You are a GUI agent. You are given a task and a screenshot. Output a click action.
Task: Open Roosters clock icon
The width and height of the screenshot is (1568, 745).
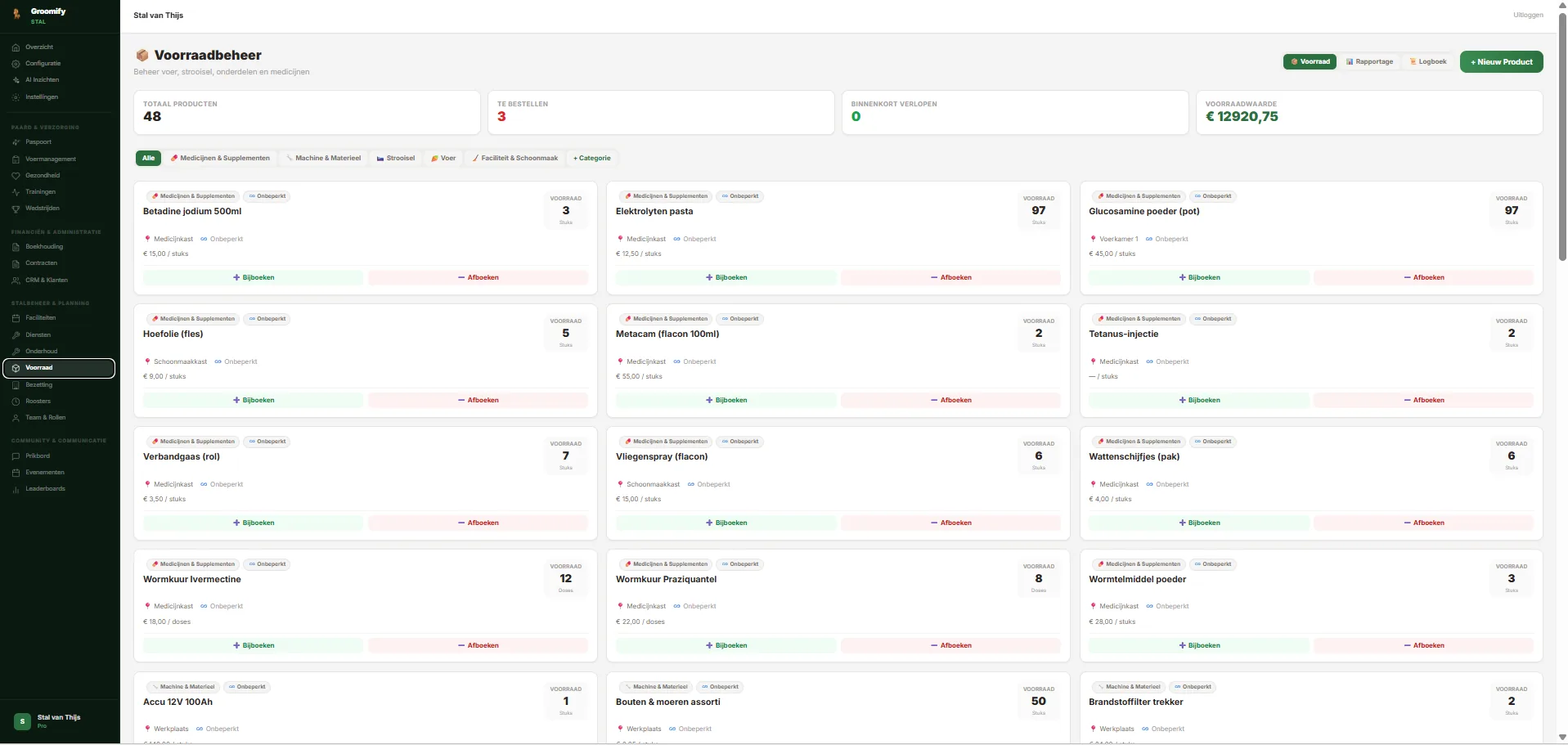tap(16, 402)
